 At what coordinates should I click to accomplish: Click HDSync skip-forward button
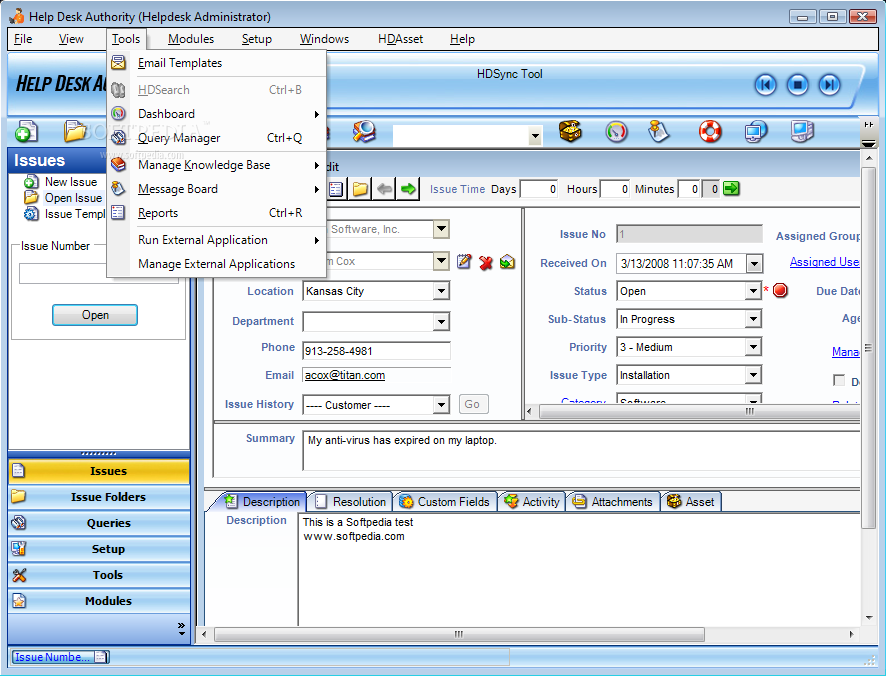829,85
